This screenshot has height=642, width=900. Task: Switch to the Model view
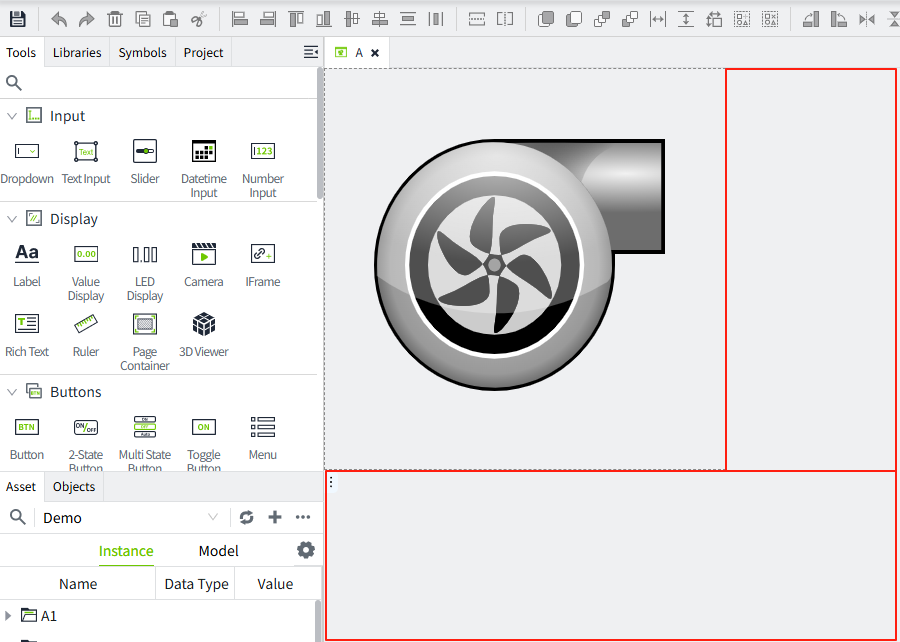tap(218, 551)
